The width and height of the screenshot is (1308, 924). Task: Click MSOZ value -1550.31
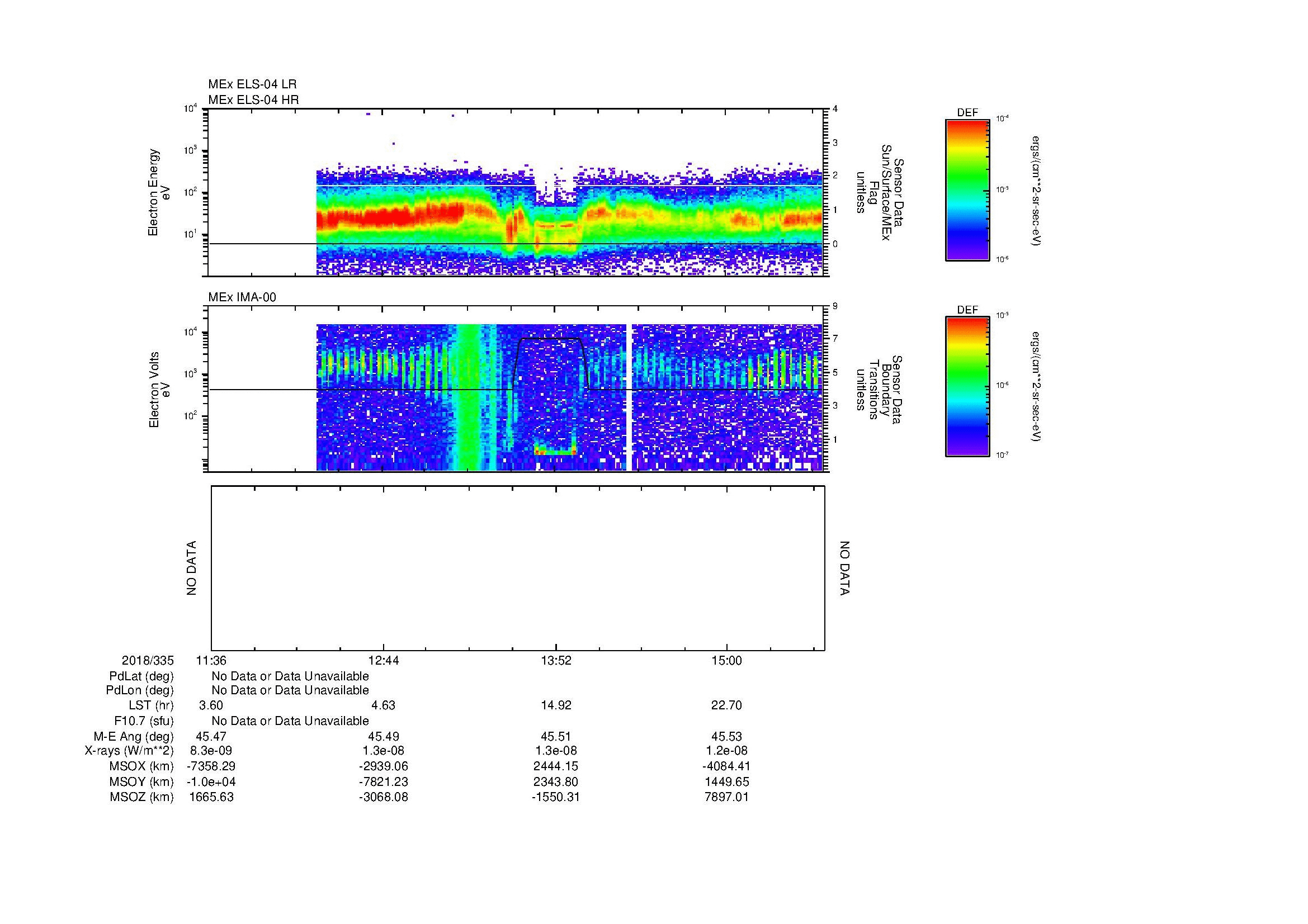point(555,797)
